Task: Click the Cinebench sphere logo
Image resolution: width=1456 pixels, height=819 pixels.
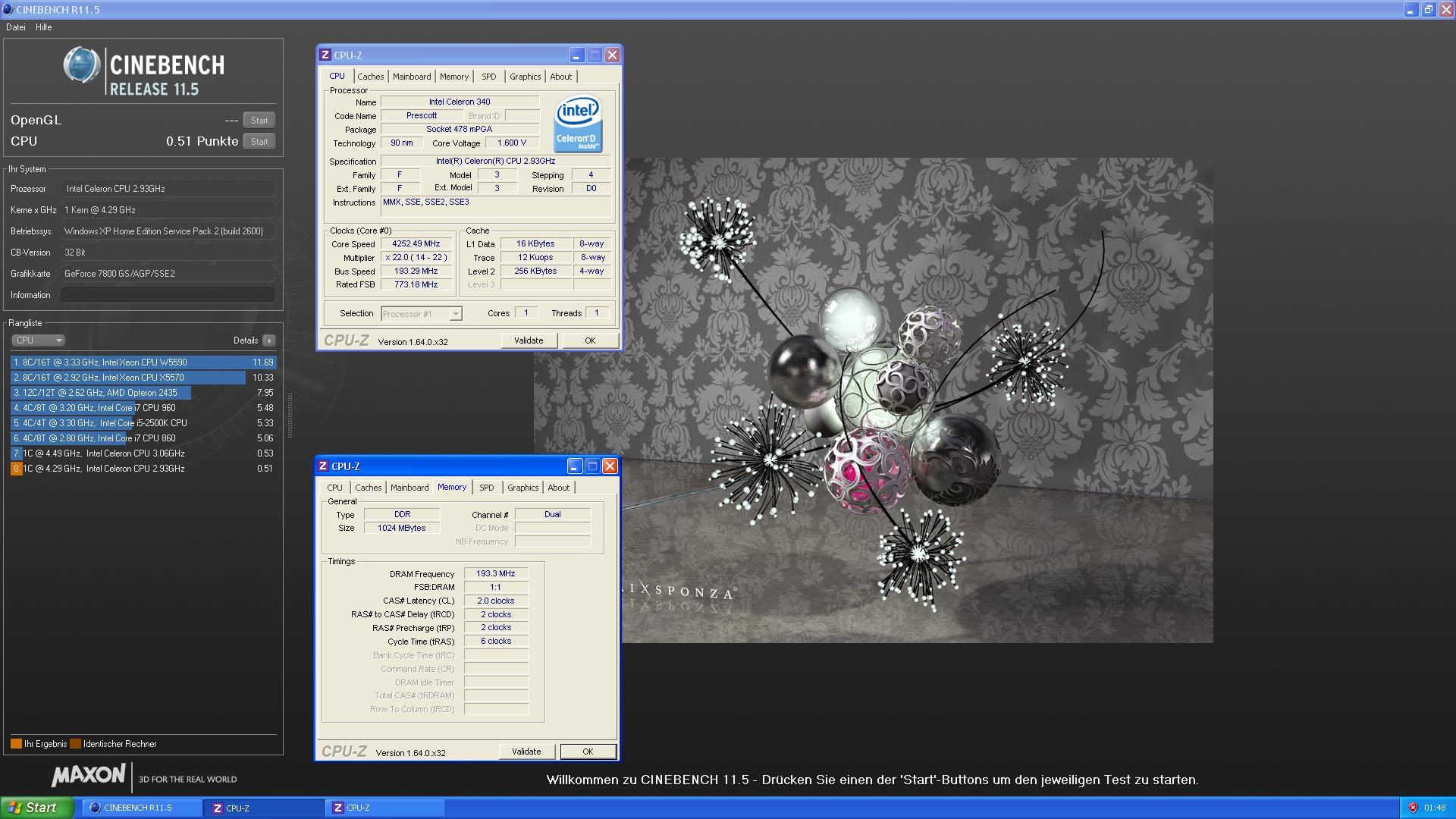Action: pos(81,65)
